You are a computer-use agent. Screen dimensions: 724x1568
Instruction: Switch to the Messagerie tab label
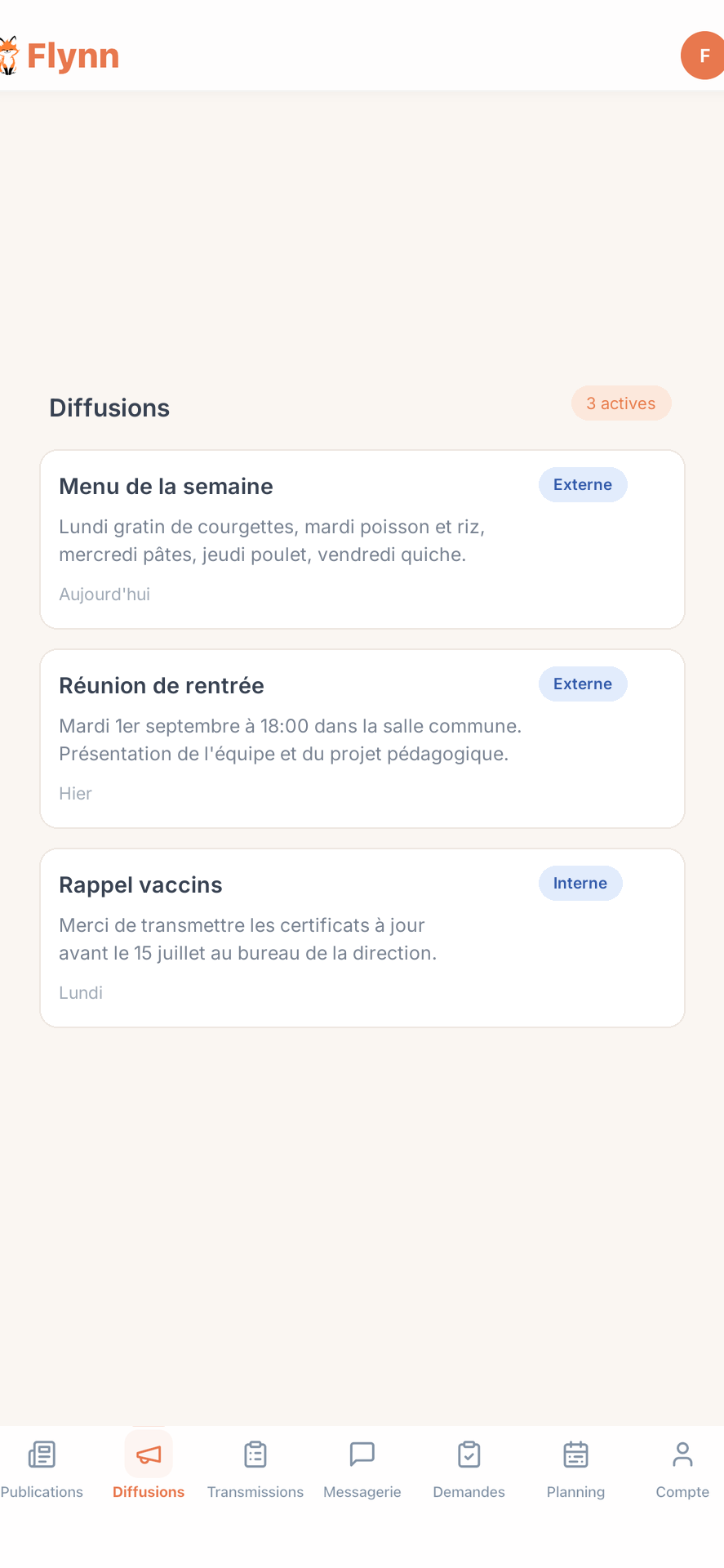[362, 1492]
